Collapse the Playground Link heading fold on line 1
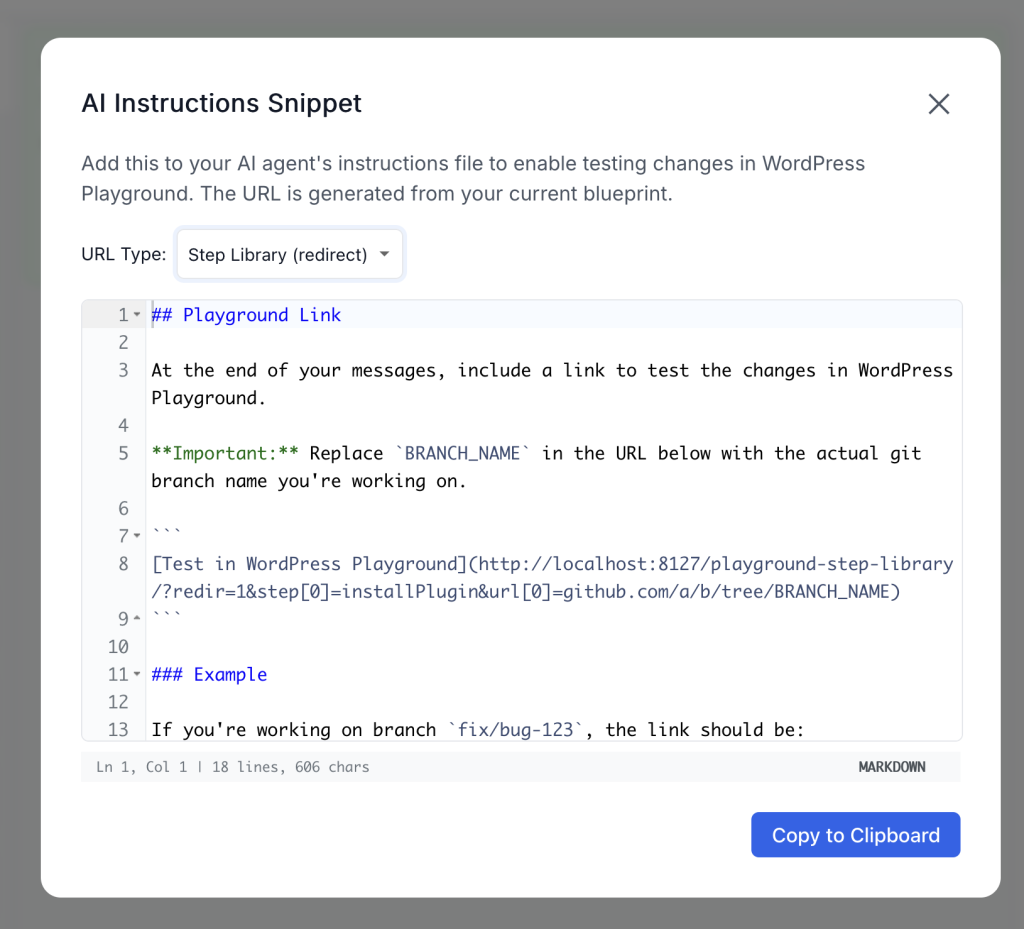This screenshot has height=929, width=1024. 137,315
